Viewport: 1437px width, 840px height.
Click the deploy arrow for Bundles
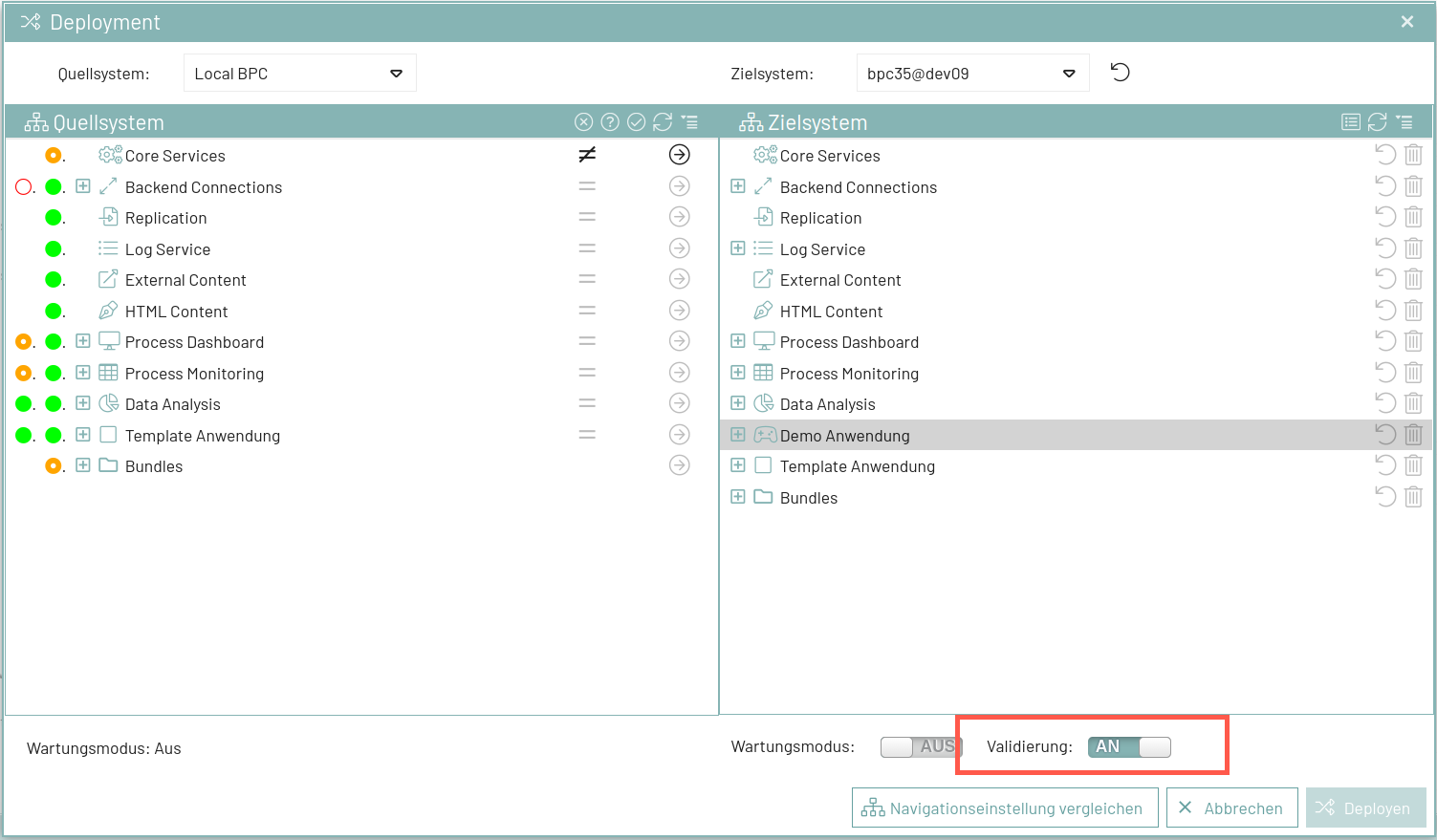pyautogui.click(x=680, y=465)
